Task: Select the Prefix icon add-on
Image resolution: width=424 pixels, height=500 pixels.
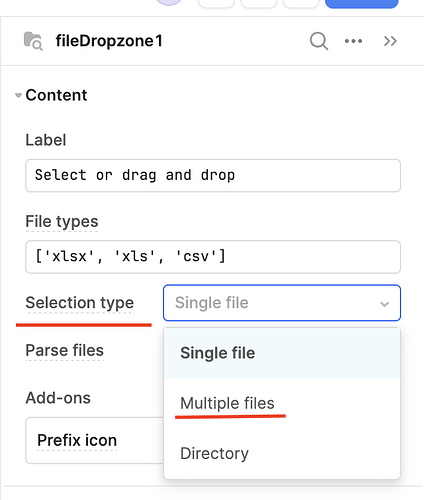Action: [x=77, y=440]
